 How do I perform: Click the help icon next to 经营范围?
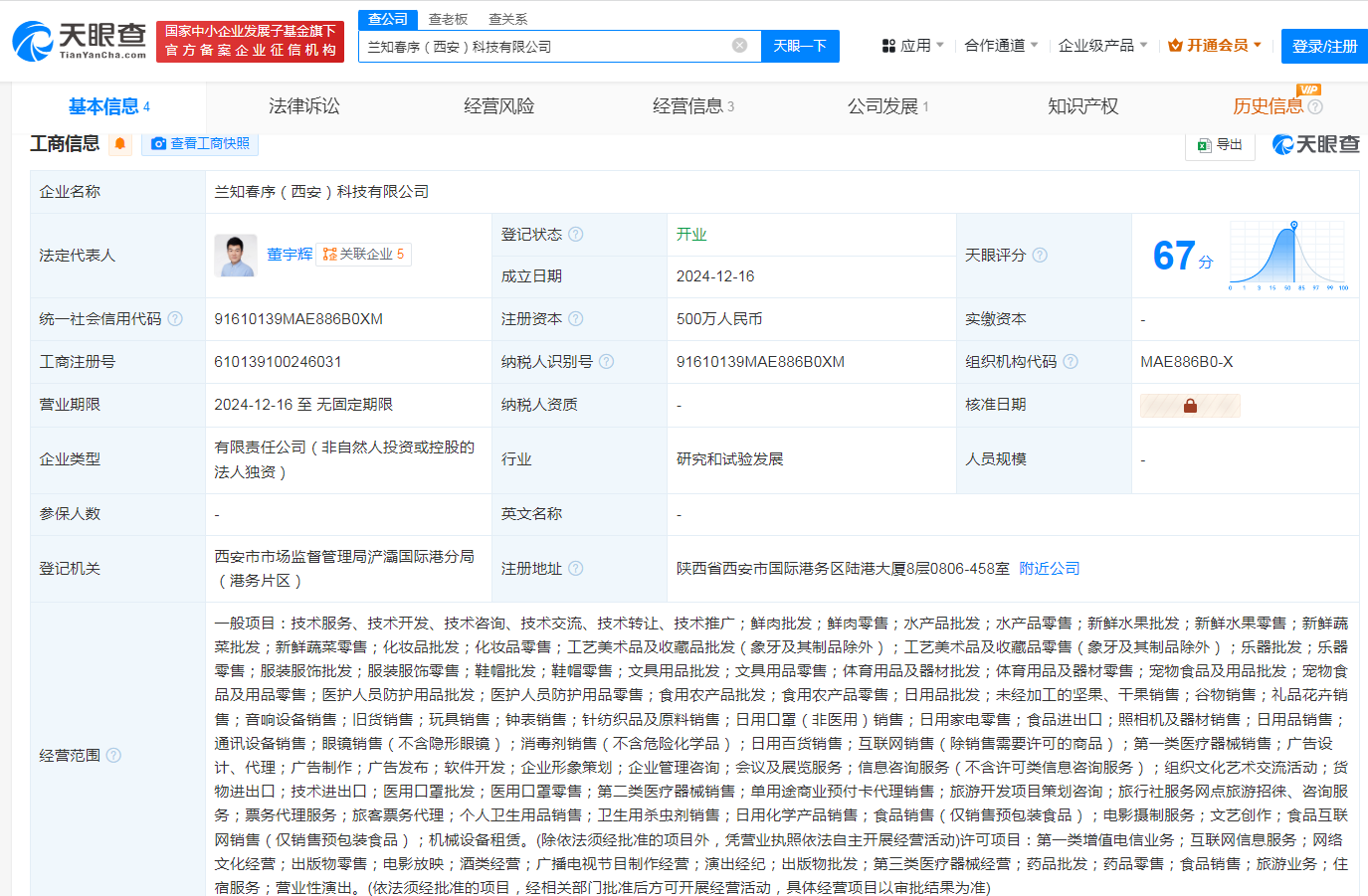[113, 756]
